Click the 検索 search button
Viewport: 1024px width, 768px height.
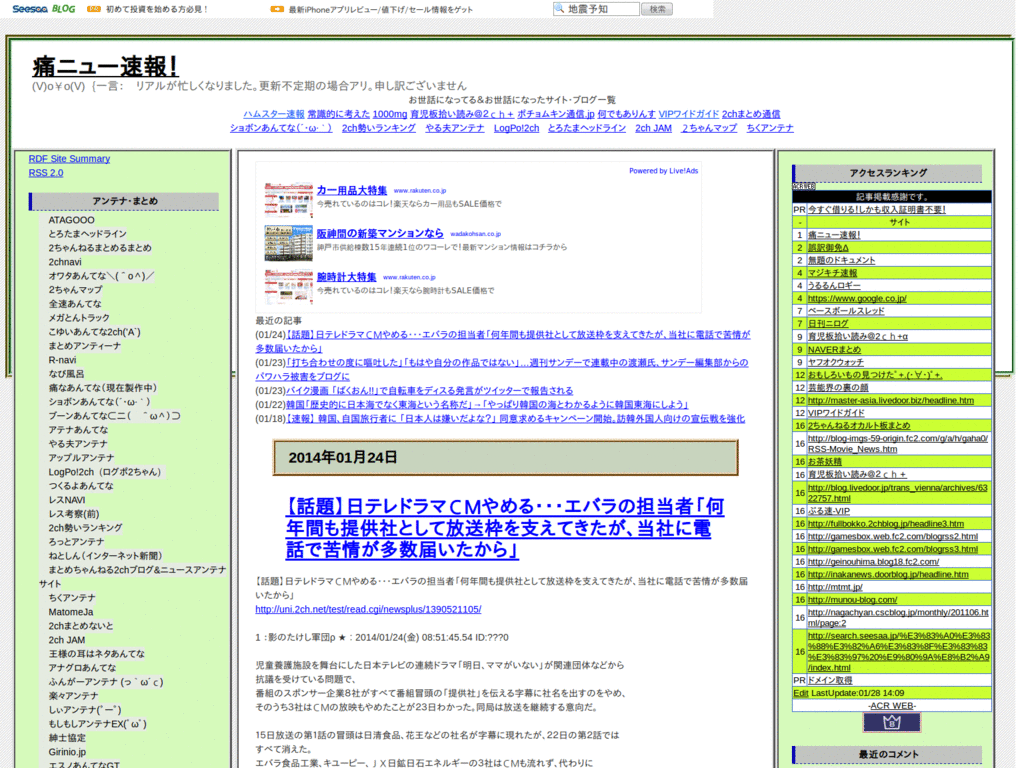pos(656,9)
